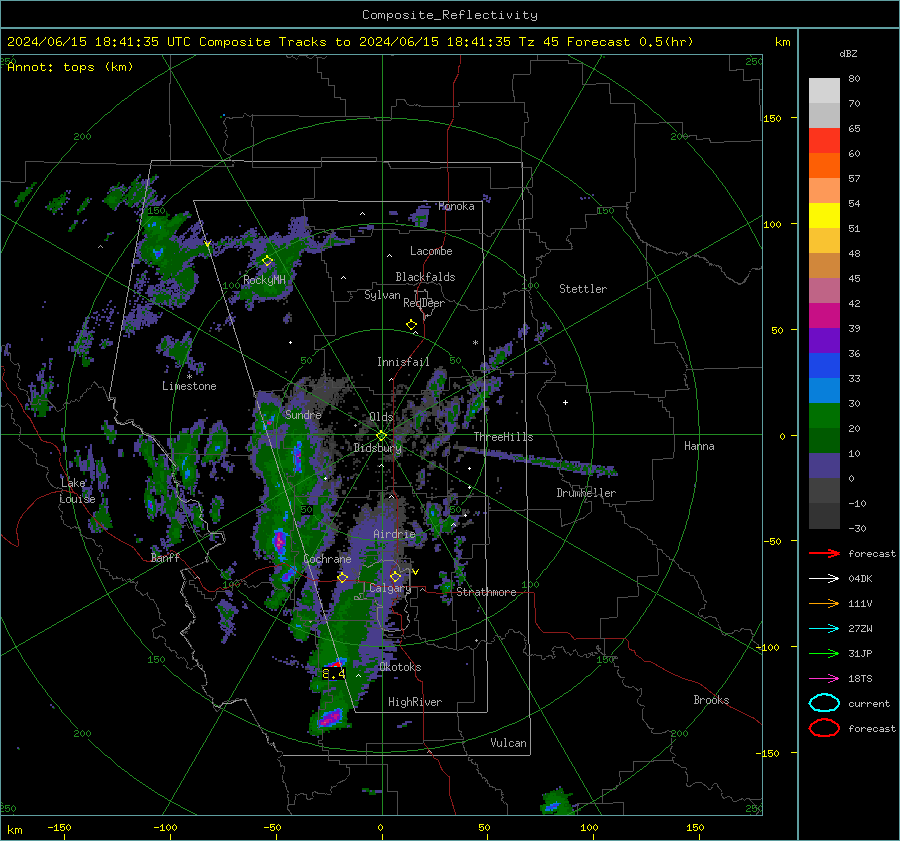Click the Composite_Reflectivity title
900x841 pixels.
click(449, 15)
